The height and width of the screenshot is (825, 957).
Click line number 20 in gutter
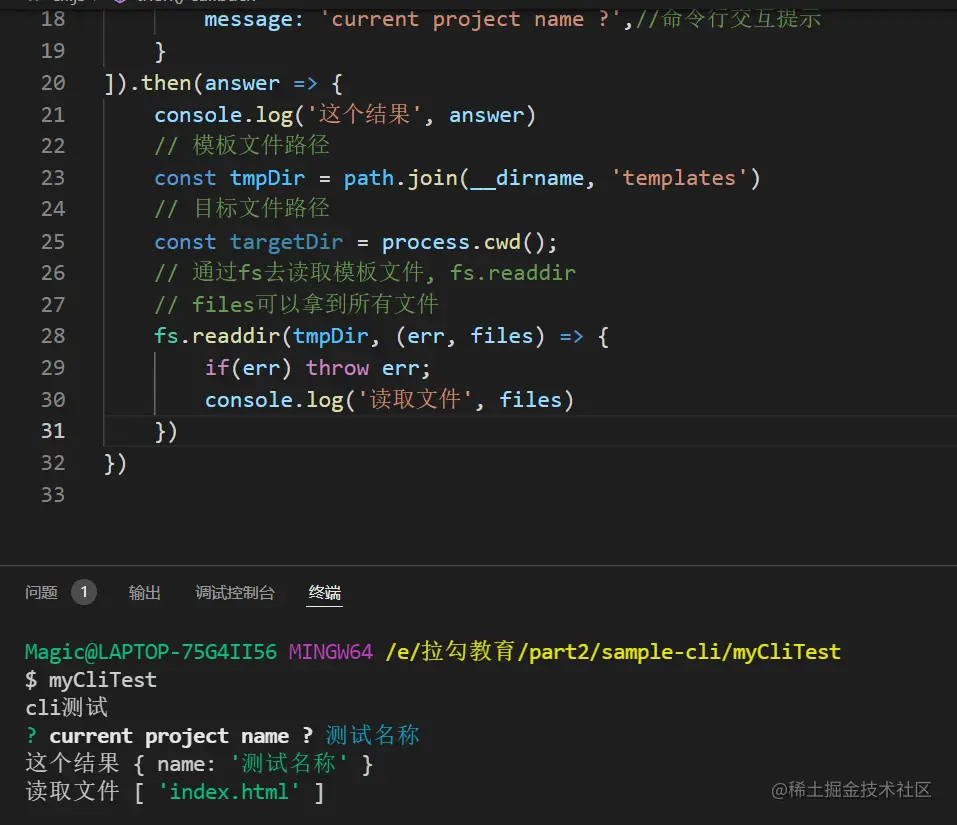pos(53,83)
